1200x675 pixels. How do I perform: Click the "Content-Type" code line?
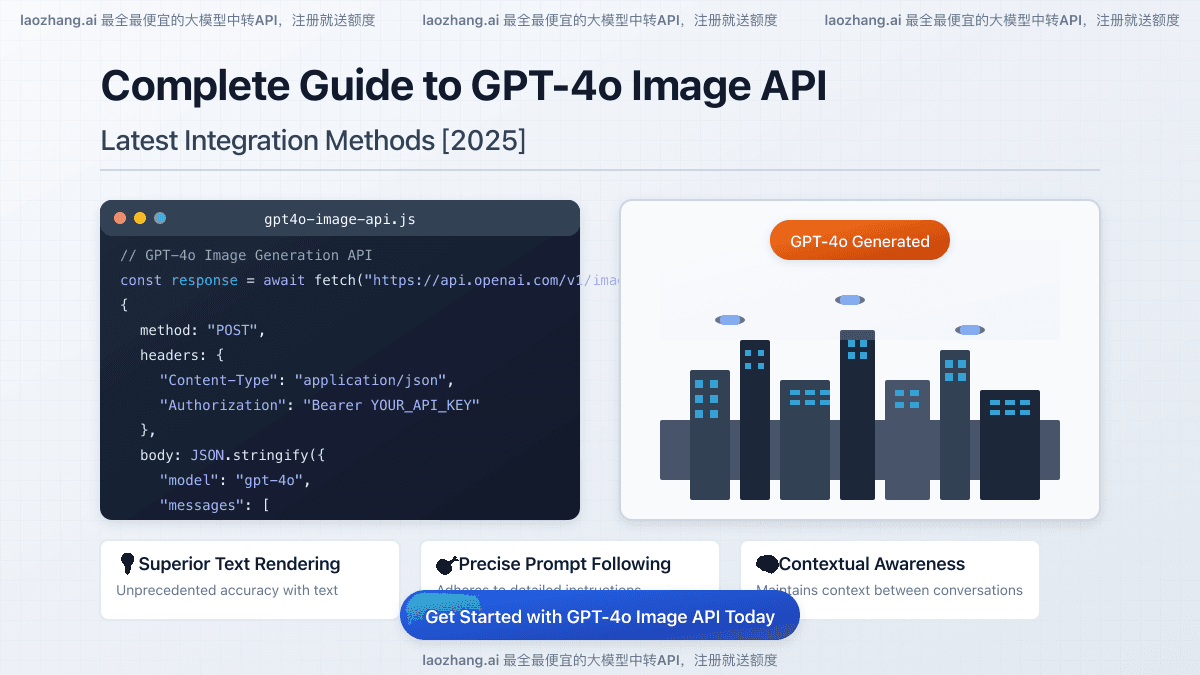(x=307, y=380)
